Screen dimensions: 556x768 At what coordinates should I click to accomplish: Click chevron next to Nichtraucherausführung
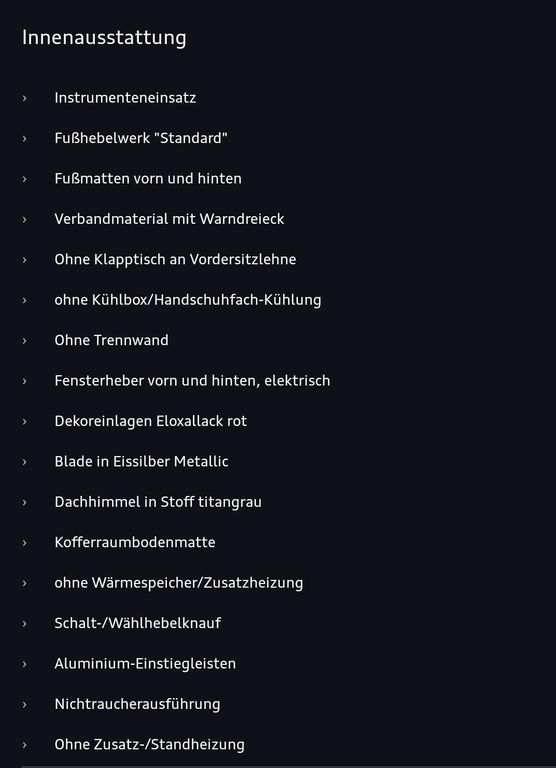(x=24, y=704)
